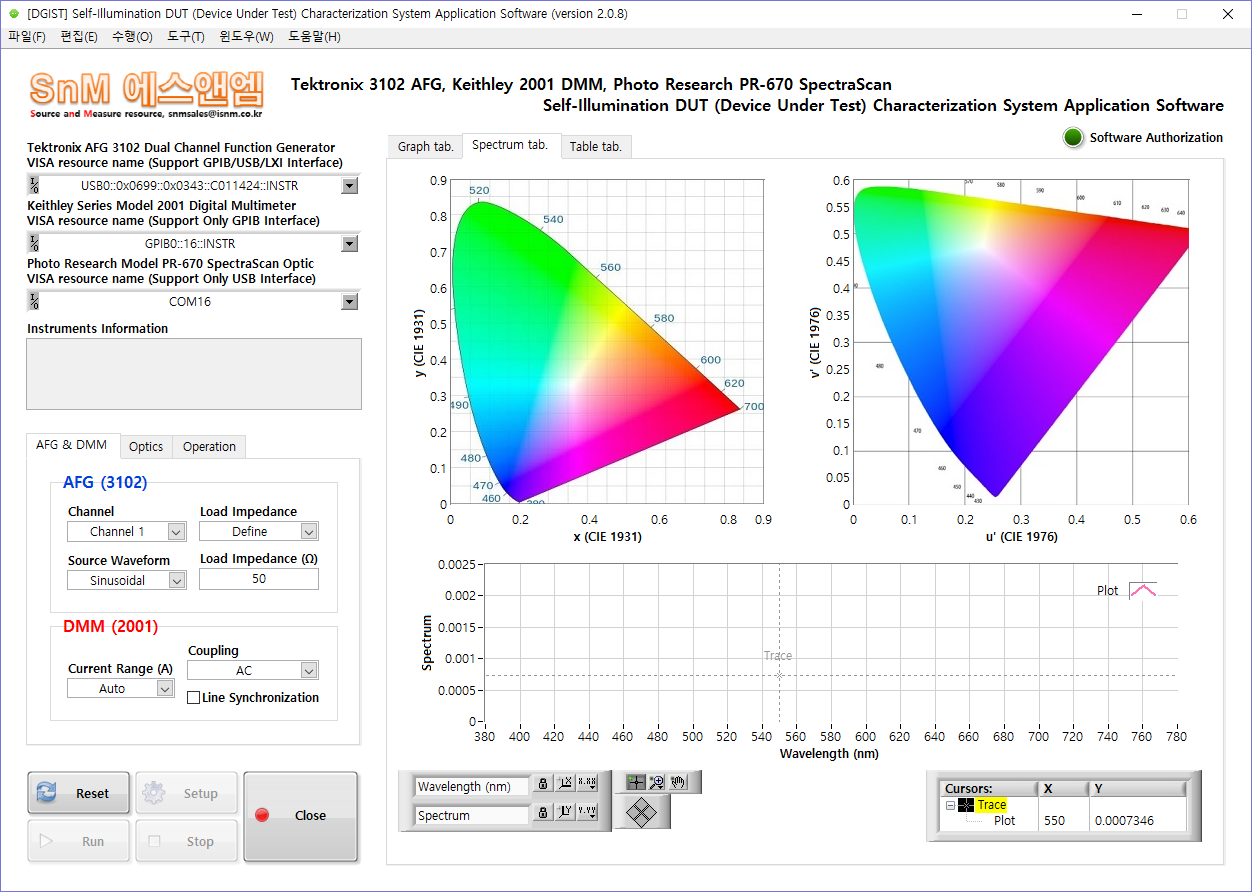Viewport: 1252px width, 892px height.
Task: Open the Current Range Auto dropdown
Action: (x=165, y=688)
